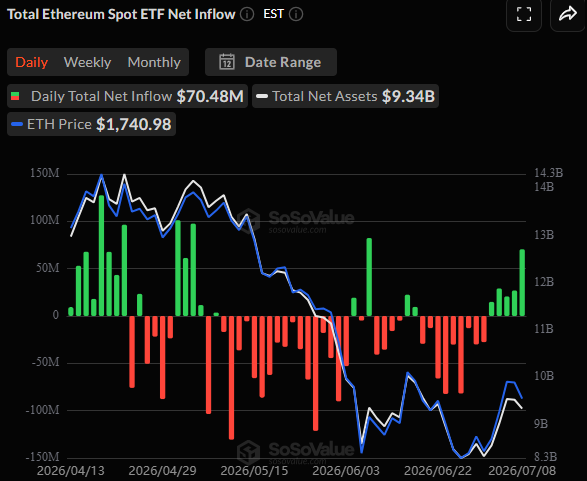Click the $9.34B net assets value
Viewport: 587px width, 481px height.
coord(408,96)
